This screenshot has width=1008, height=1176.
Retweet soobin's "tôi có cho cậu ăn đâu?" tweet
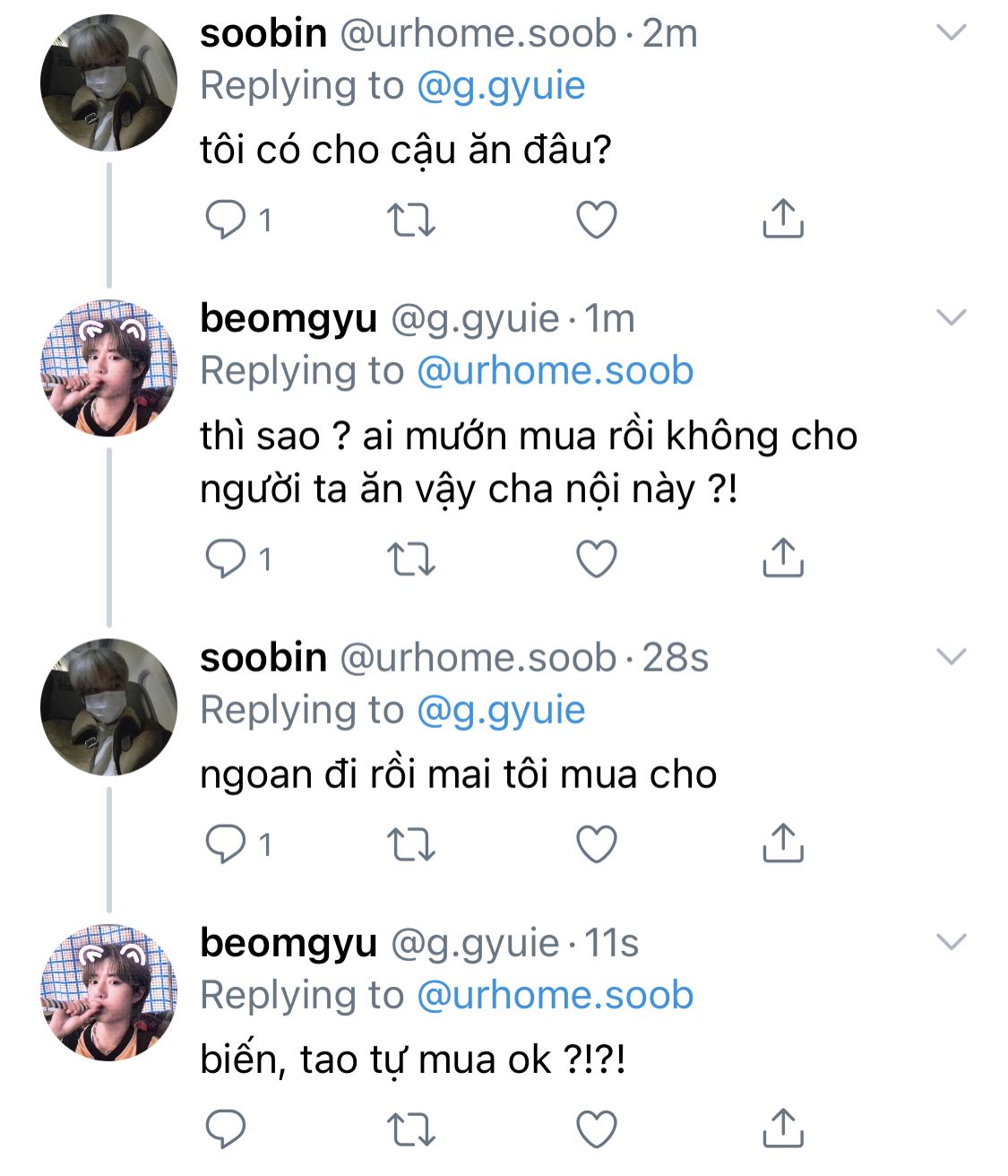click(x=411, y=220)
